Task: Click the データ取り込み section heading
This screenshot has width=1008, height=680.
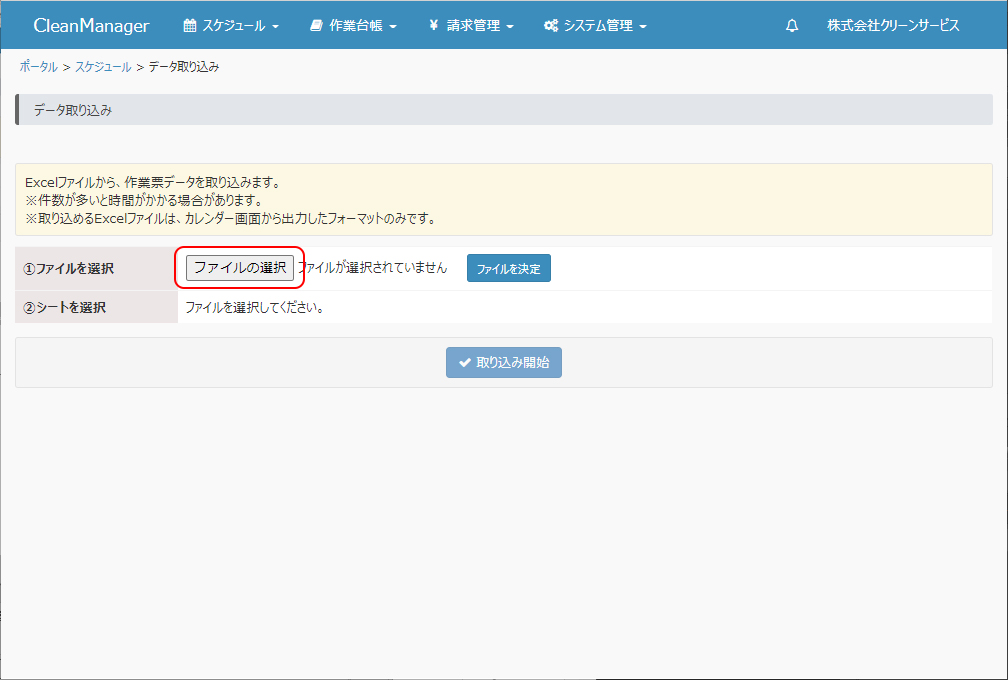Action: tap(73, 110)
